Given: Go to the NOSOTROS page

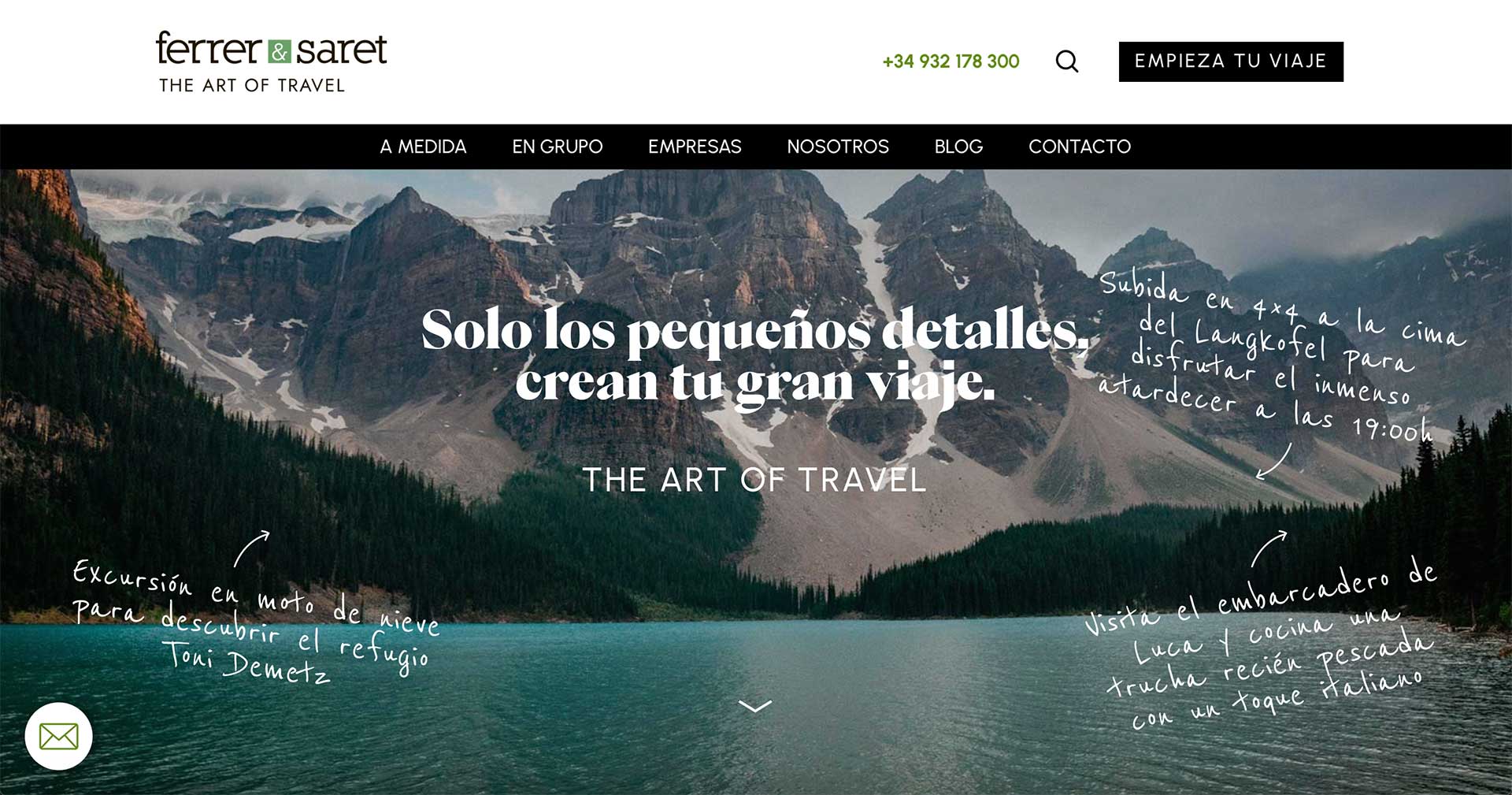Looking at the screenshot, I should pyautogui.click(x=838, y=147).
